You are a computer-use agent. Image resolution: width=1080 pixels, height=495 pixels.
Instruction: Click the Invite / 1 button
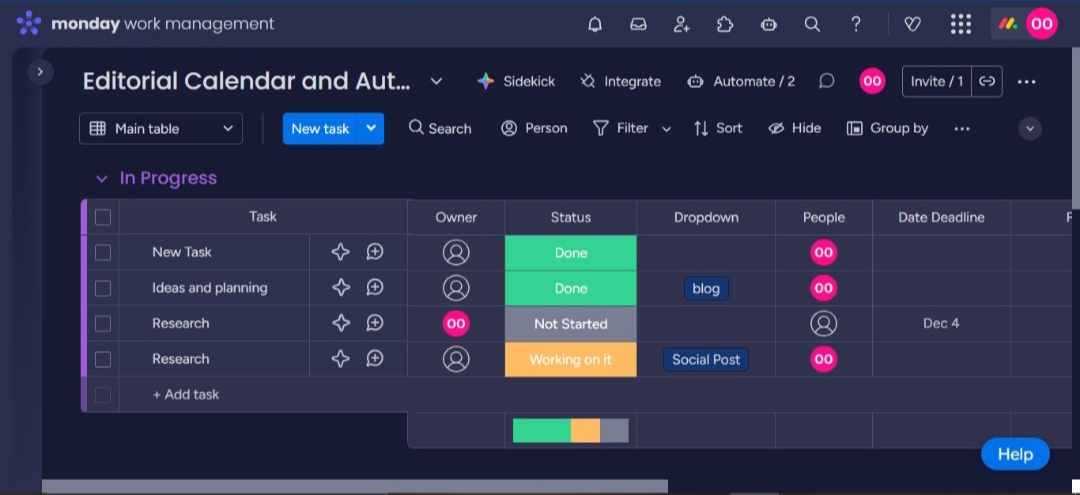tap(937, 81)
